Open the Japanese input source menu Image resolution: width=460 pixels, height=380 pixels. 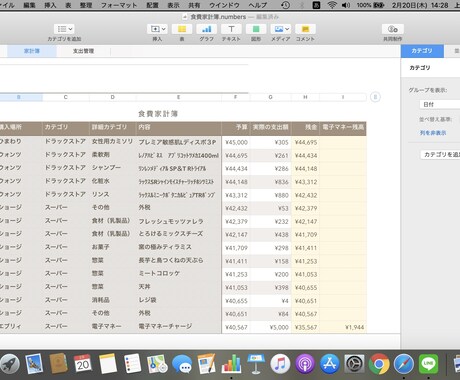[316, 5]
